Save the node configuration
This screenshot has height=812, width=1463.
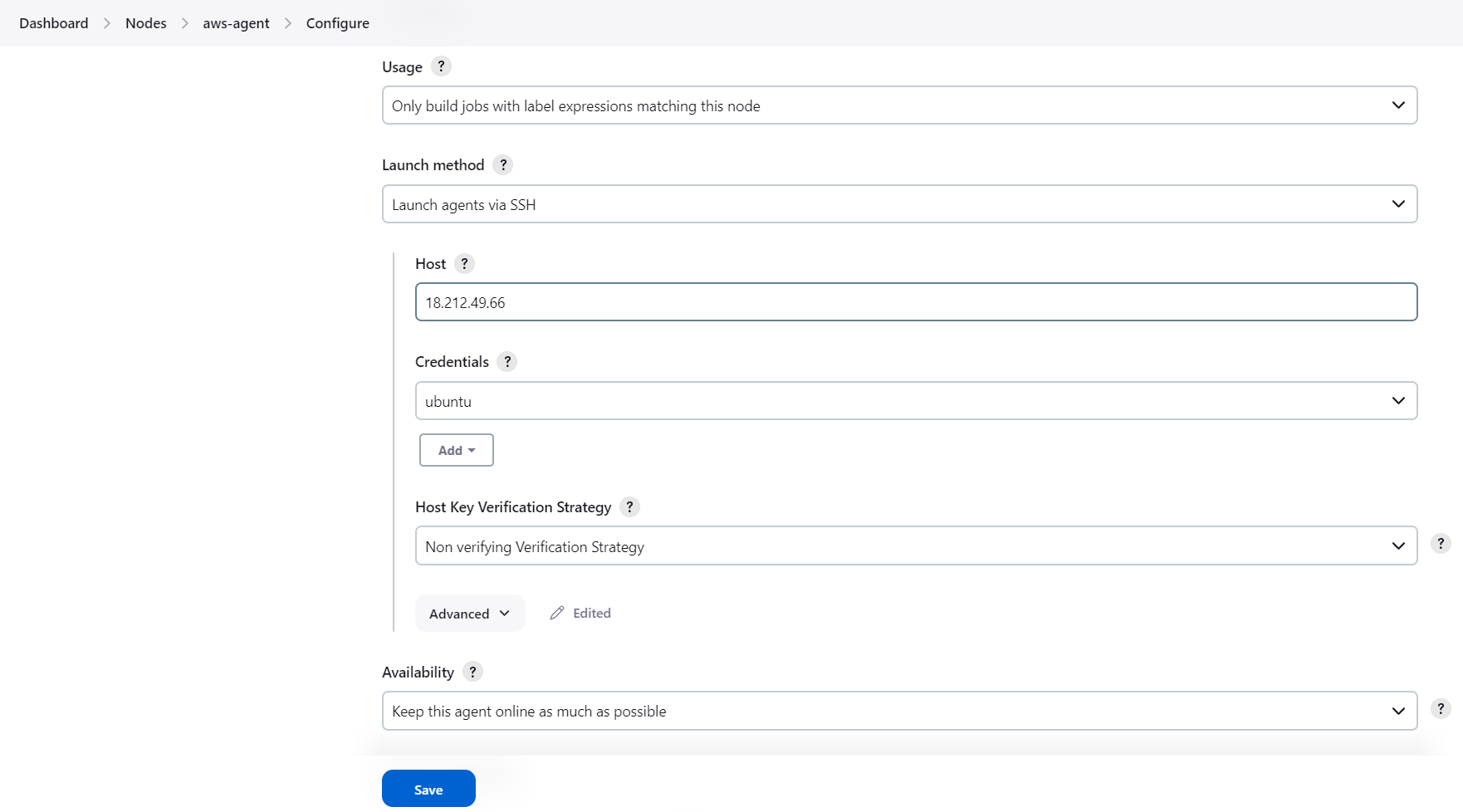tap(428, 788)
